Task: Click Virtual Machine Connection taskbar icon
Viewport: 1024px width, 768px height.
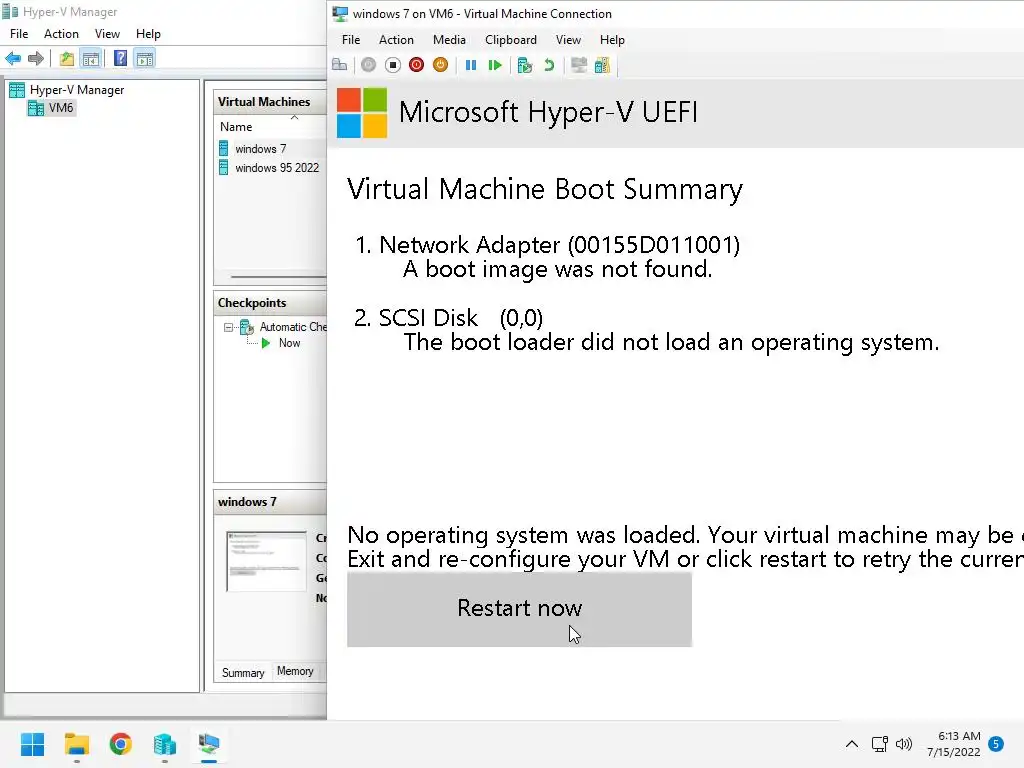Action: tap(209, 744)
